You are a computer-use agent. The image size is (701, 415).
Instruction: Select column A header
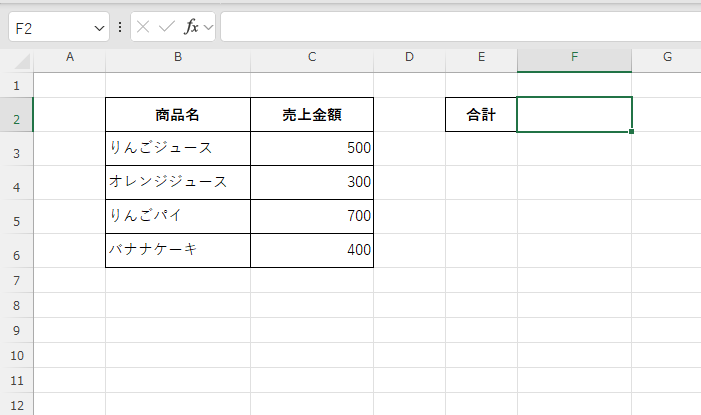[70, 60]
